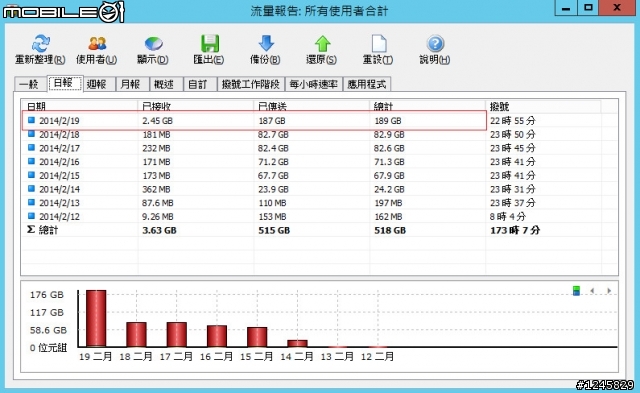
Task: Sort by the 已傳送 column header
Action: tap(311, 106)
